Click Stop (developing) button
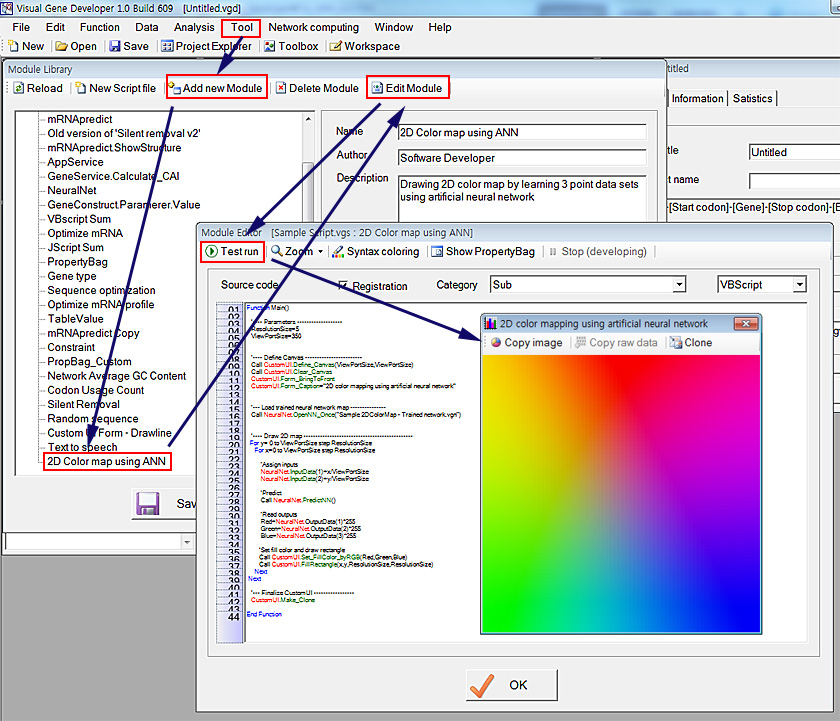The height and width of the screenshot is (721, 840). [598, 251]
